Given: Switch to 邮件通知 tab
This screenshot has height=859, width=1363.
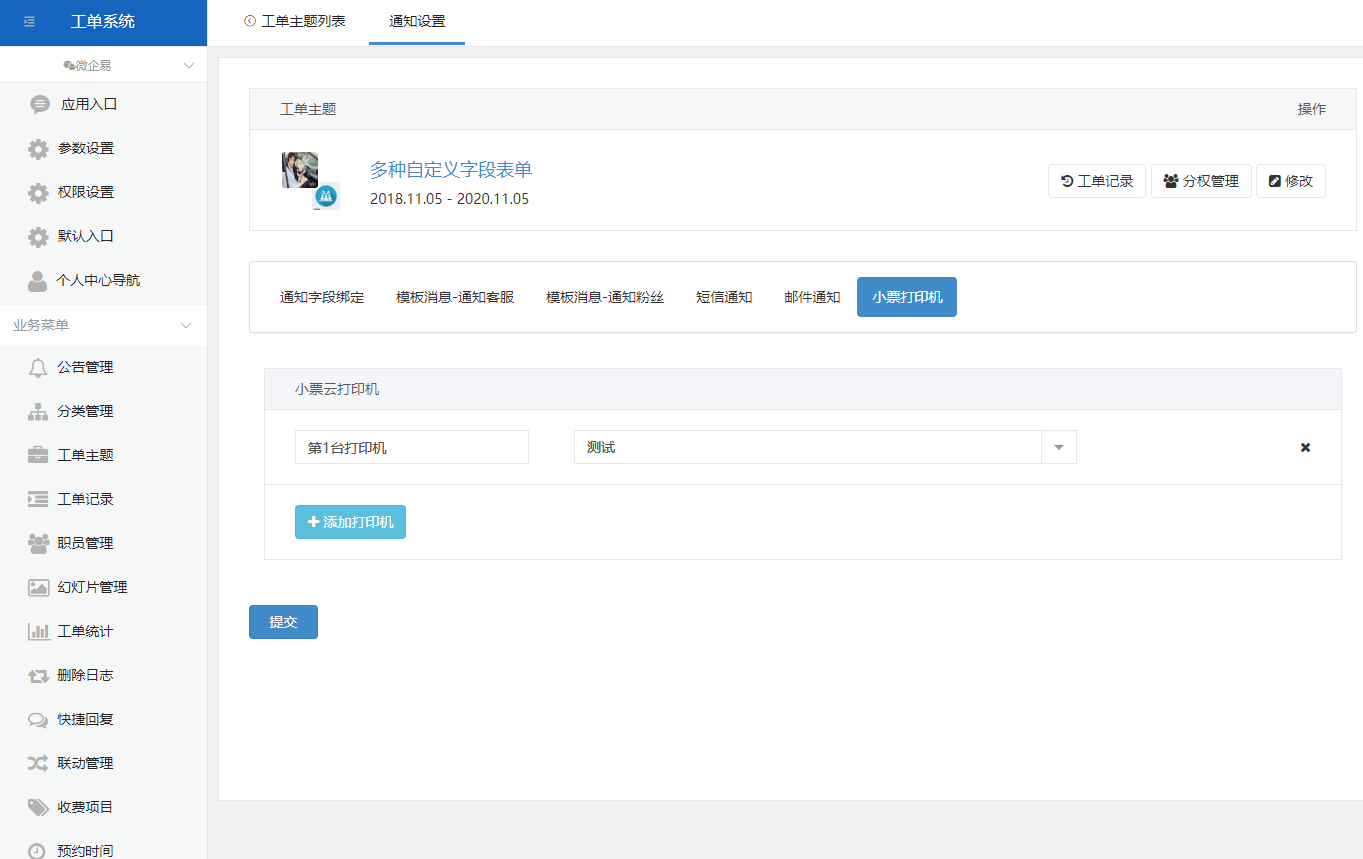Looking at the screenshot, I should point(812,297).
